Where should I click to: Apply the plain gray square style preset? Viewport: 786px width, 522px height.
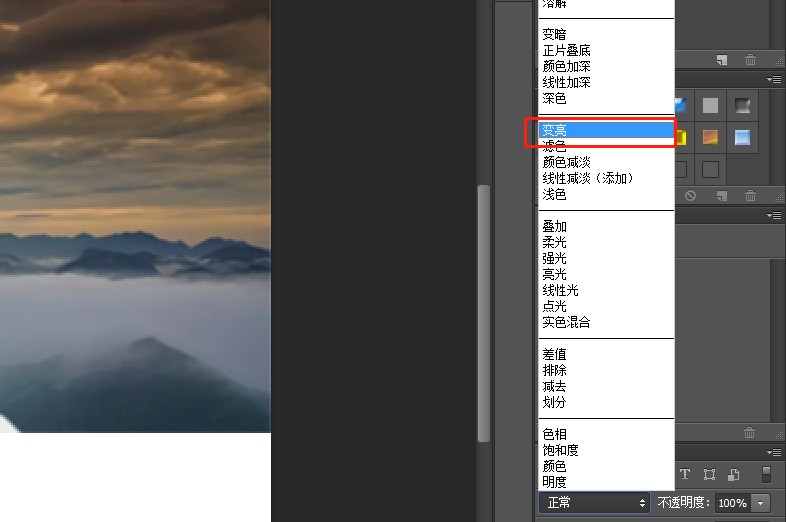pos(710,105)
